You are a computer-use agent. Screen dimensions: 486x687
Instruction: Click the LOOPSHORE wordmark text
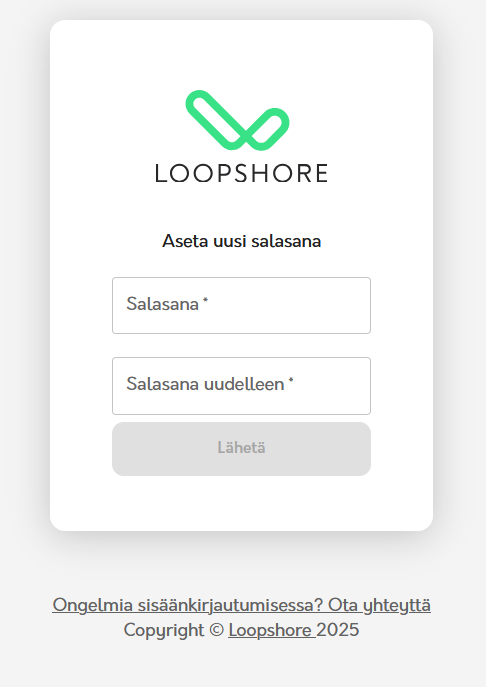(x=241, y=173)
